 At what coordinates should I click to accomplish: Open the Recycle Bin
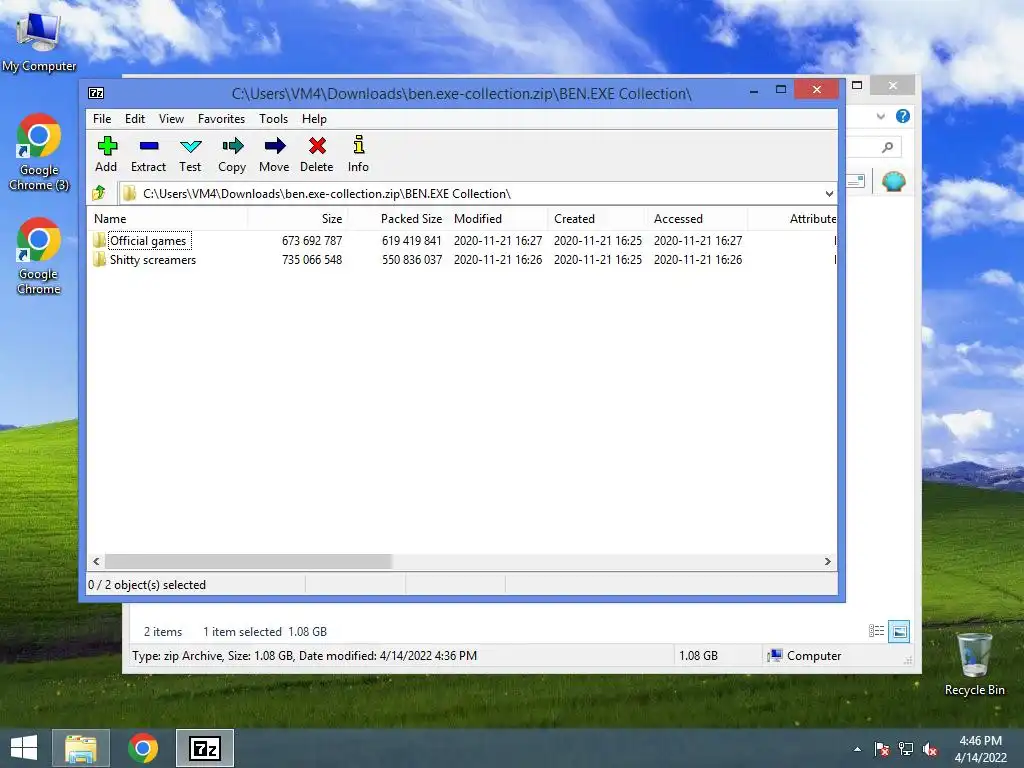coord(974,664)
